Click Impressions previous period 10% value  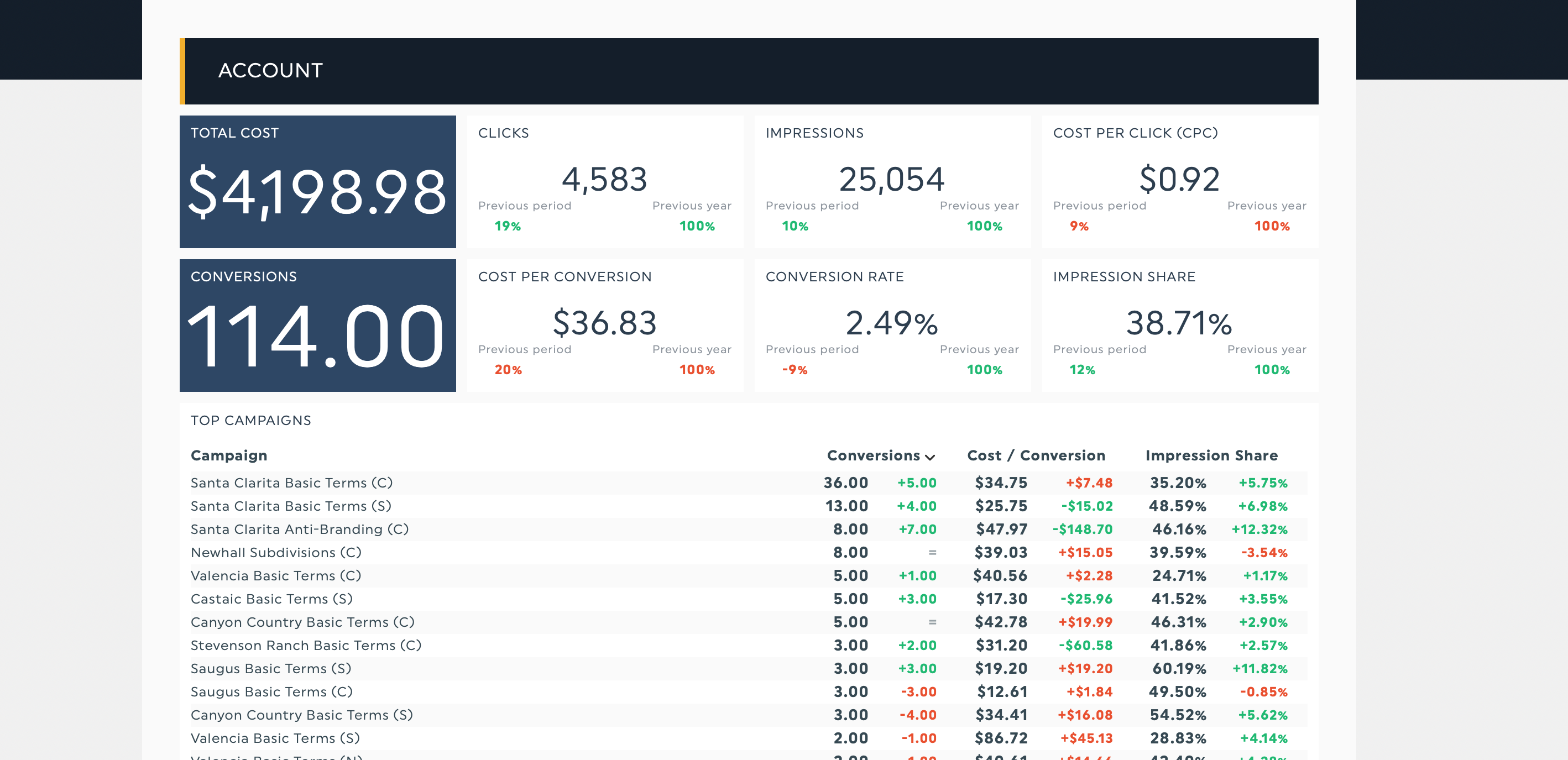[x=795, y=227]
